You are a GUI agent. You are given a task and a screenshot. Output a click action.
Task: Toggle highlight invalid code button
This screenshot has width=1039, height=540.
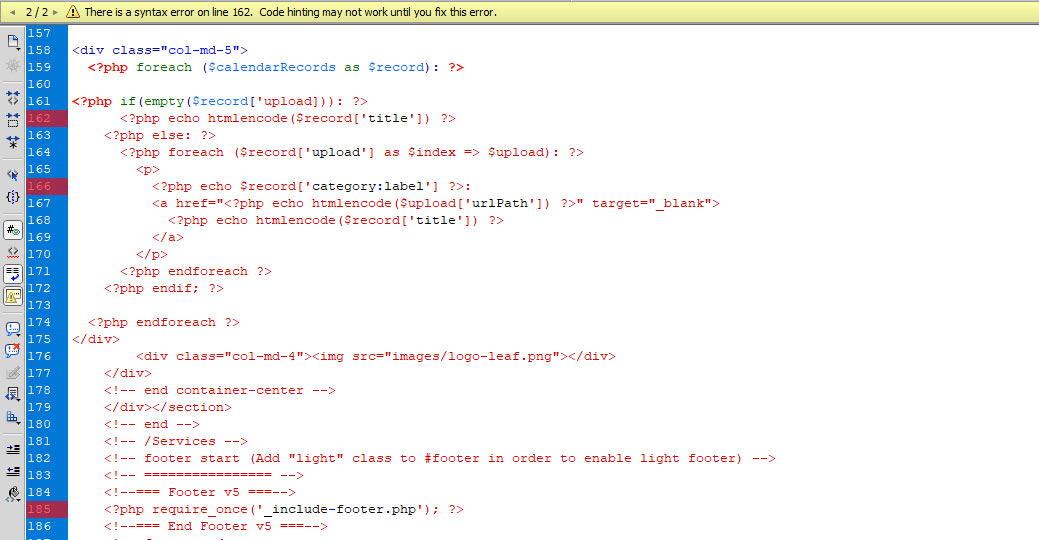tap(13, 251)
